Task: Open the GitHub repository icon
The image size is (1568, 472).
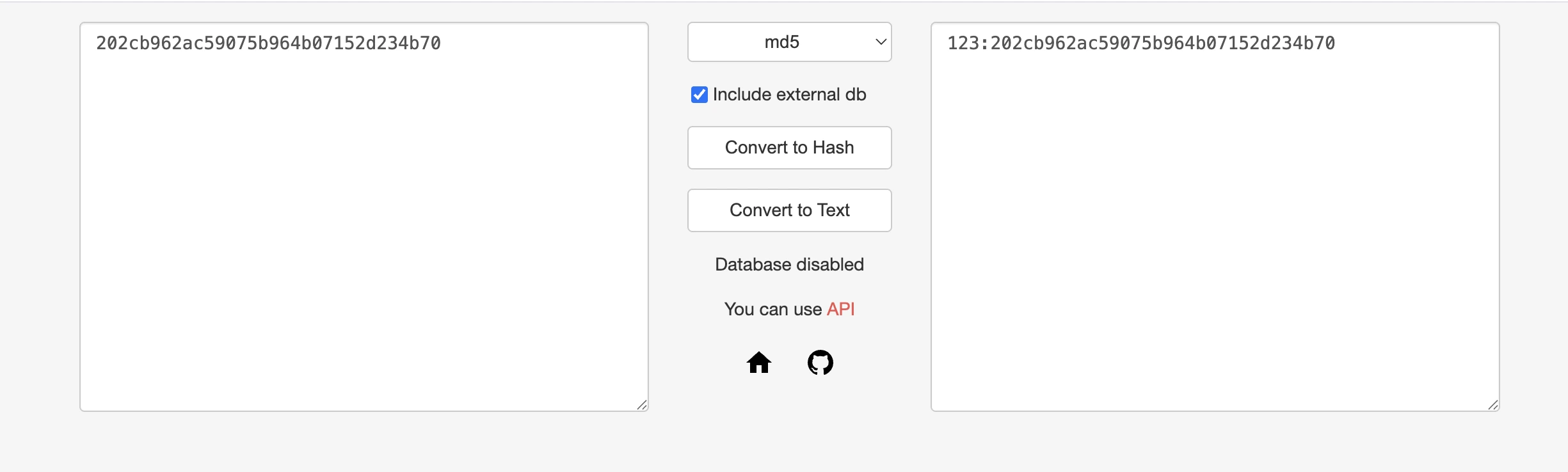Action: 820,363
